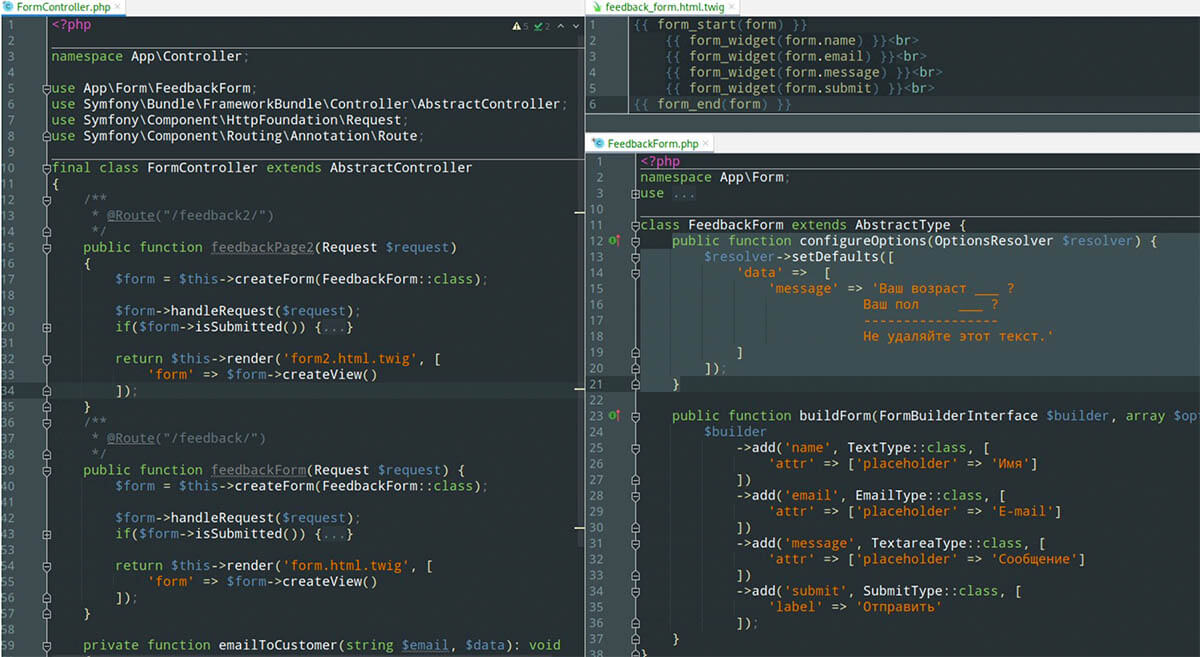Click previous-problem up arrow in inspections widget
The image size is (1200, 657).
561,26
